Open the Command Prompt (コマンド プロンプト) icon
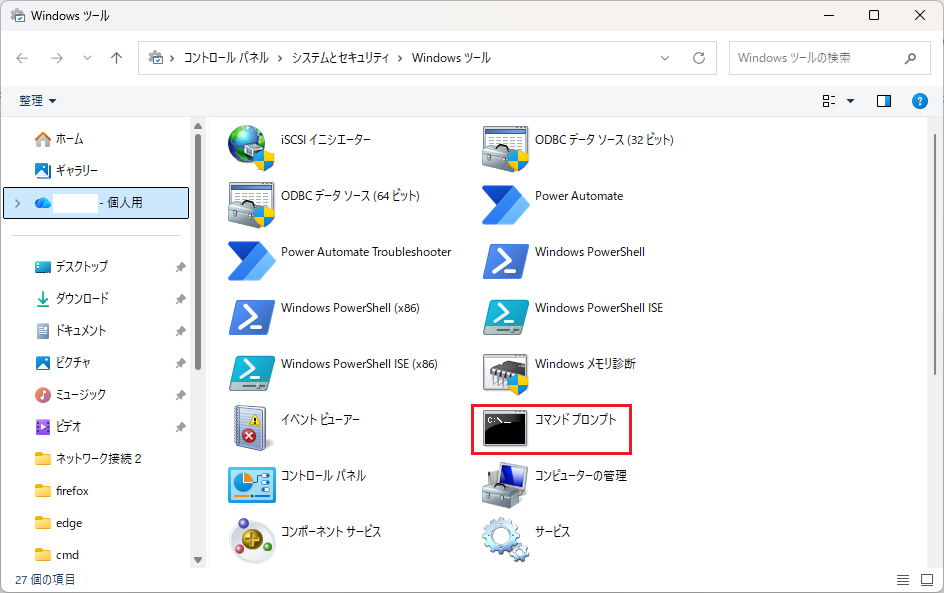The width and height of the screenshot is (944, 593). [x=505, y=428]
